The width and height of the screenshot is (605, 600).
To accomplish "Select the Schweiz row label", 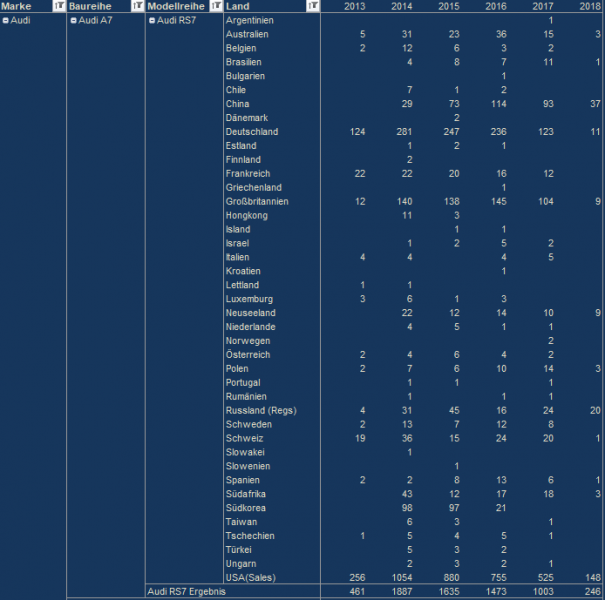I will (245, 438).
